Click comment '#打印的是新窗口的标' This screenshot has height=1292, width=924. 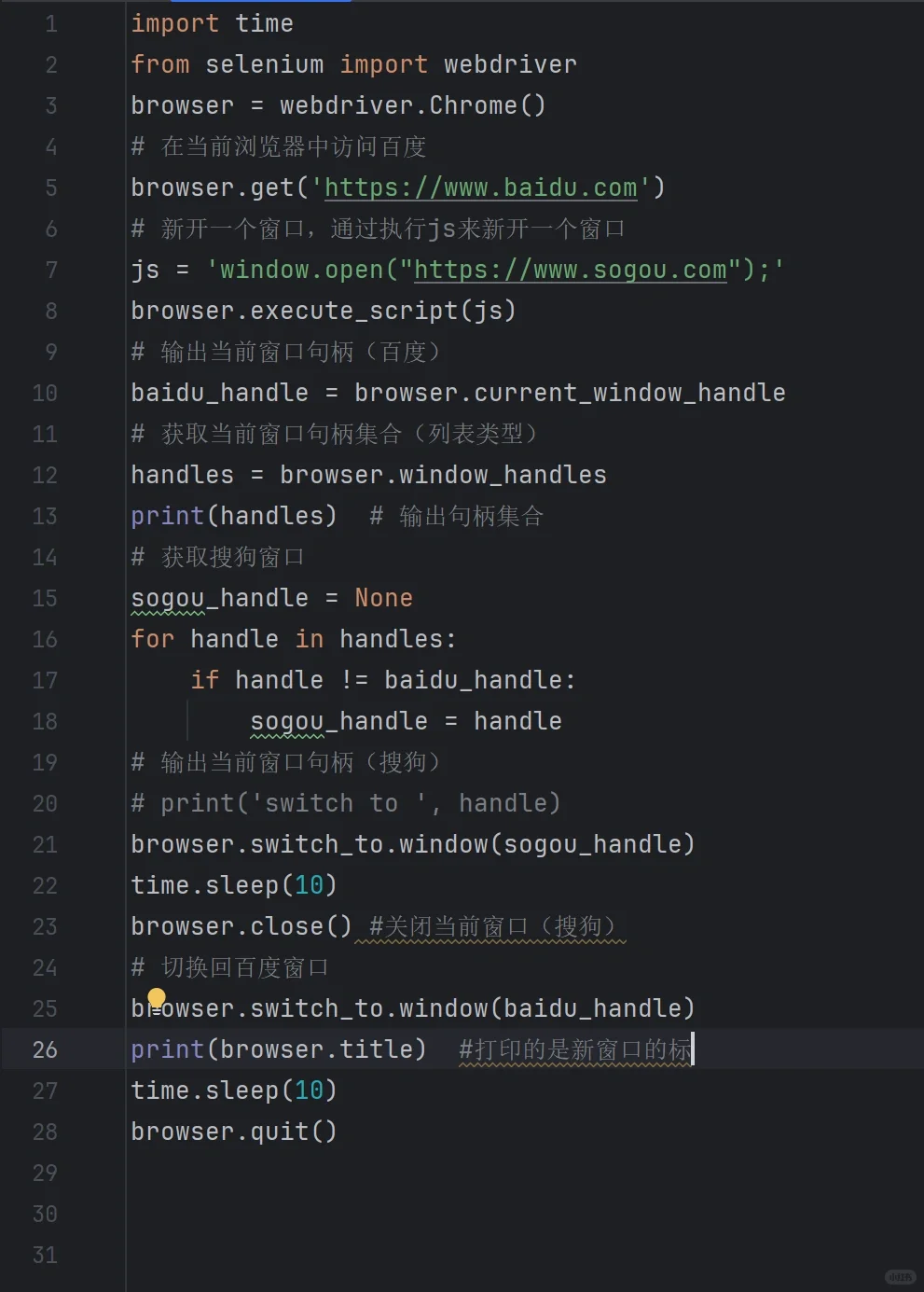pyautogui.click(x=575, y=1049)
